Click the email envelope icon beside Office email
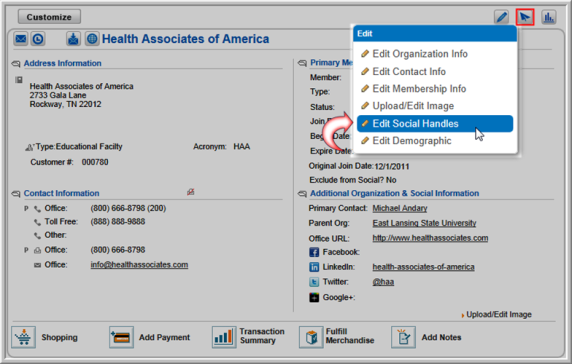 tap(37, 265)
